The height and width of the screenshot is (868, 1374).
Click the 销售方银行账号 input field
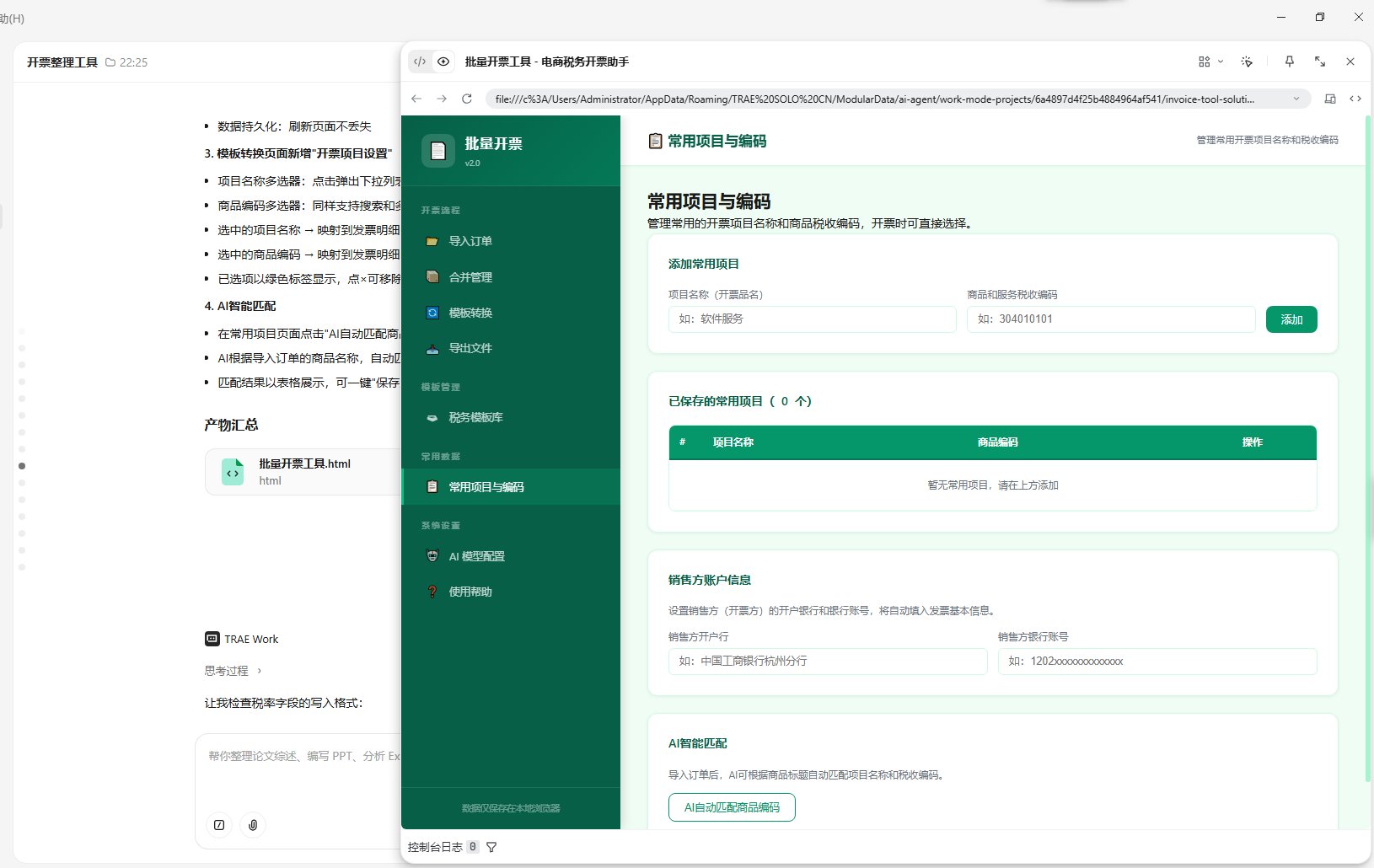click(x=1157, y=662)
